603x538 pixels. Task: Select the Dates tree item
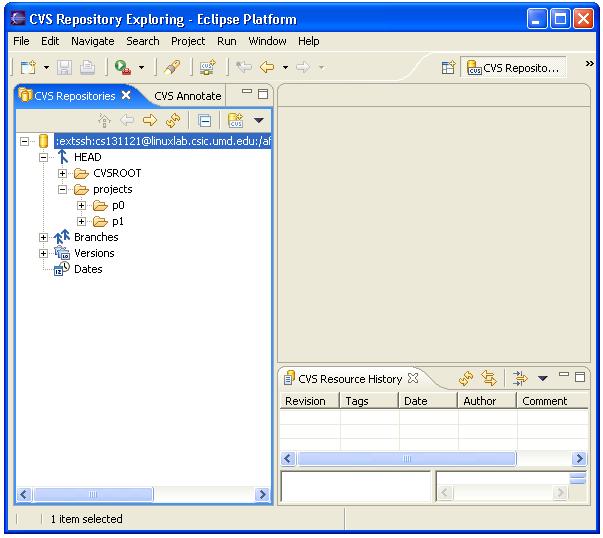click(x=88, y=269)
